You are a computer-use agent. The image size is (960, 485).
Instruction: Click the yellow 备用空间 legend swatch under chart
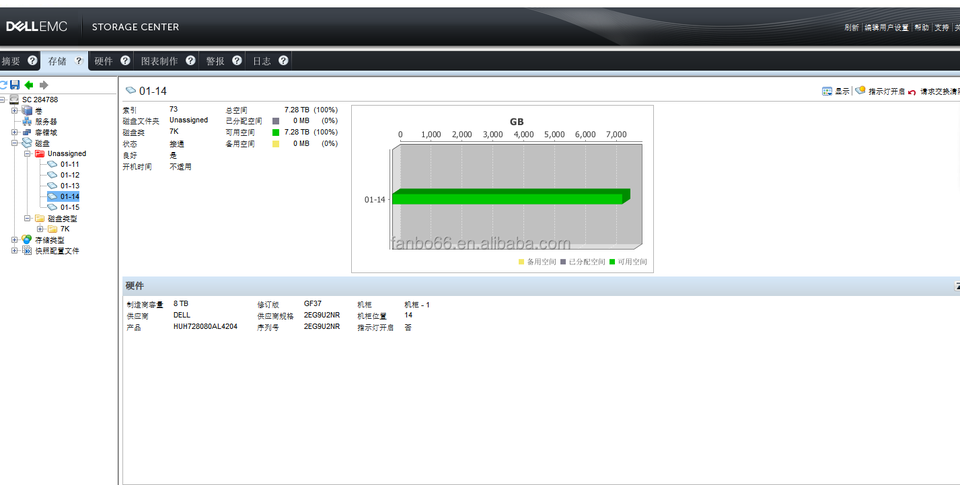522,261
